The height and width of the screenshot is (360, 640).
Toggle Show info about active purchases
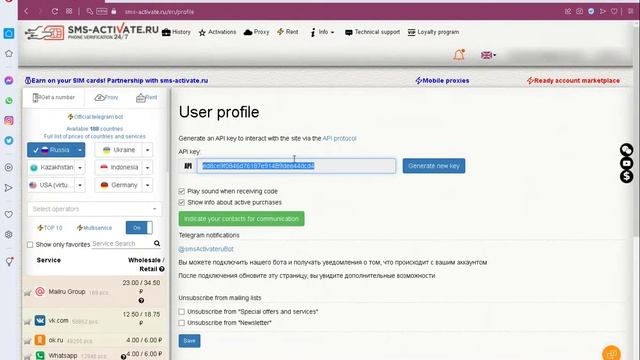click(x=182, y=202)
